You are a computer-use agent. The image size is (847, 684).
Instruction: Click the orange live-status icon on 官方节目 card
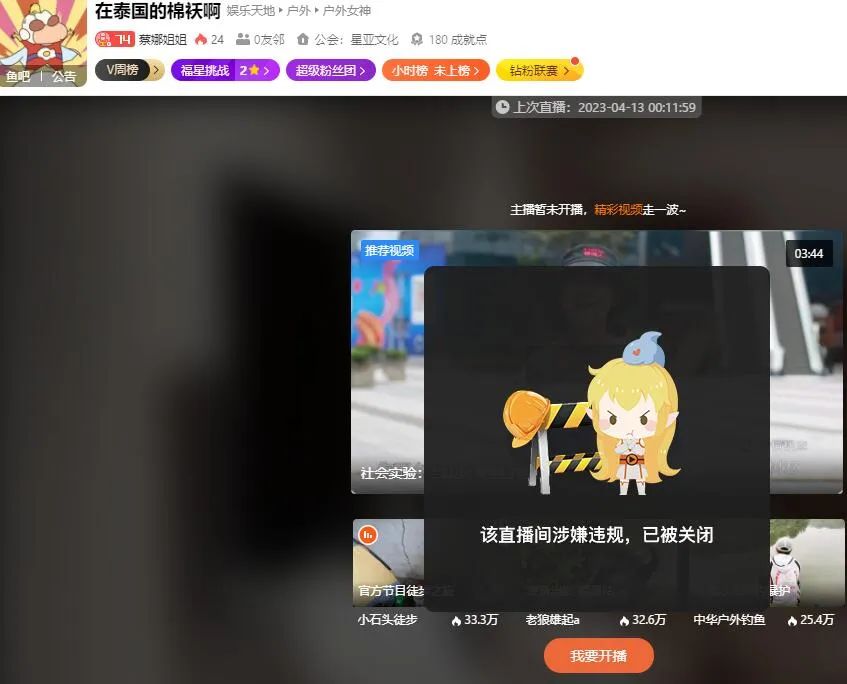368,534
